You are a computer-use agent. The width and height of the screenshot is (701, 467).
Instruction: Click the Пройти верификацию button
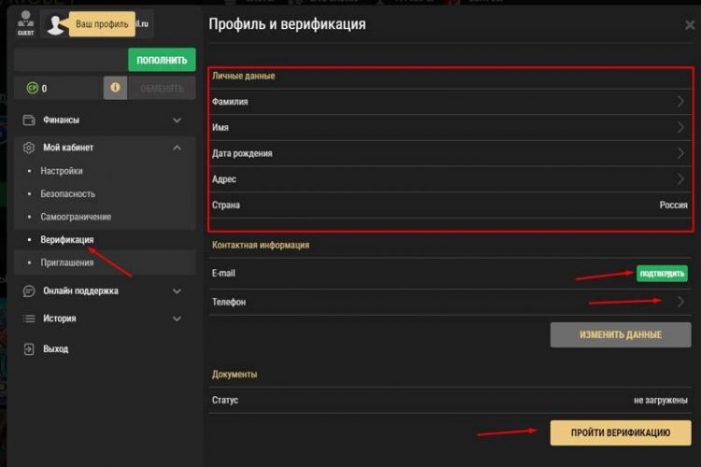621,433
